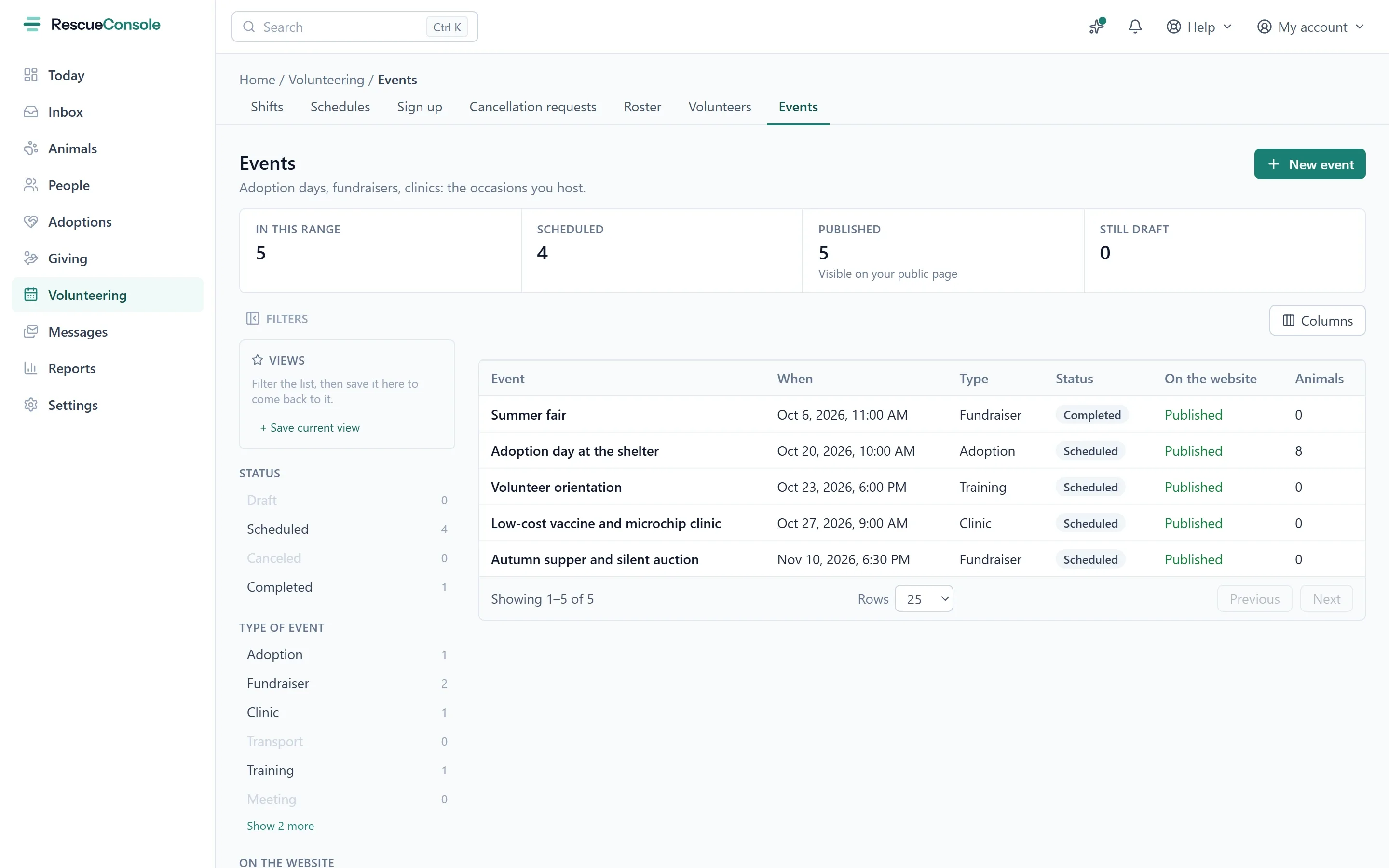Sort by the When column header
The height and width of the screenshot is (868, 1389).
794,379
